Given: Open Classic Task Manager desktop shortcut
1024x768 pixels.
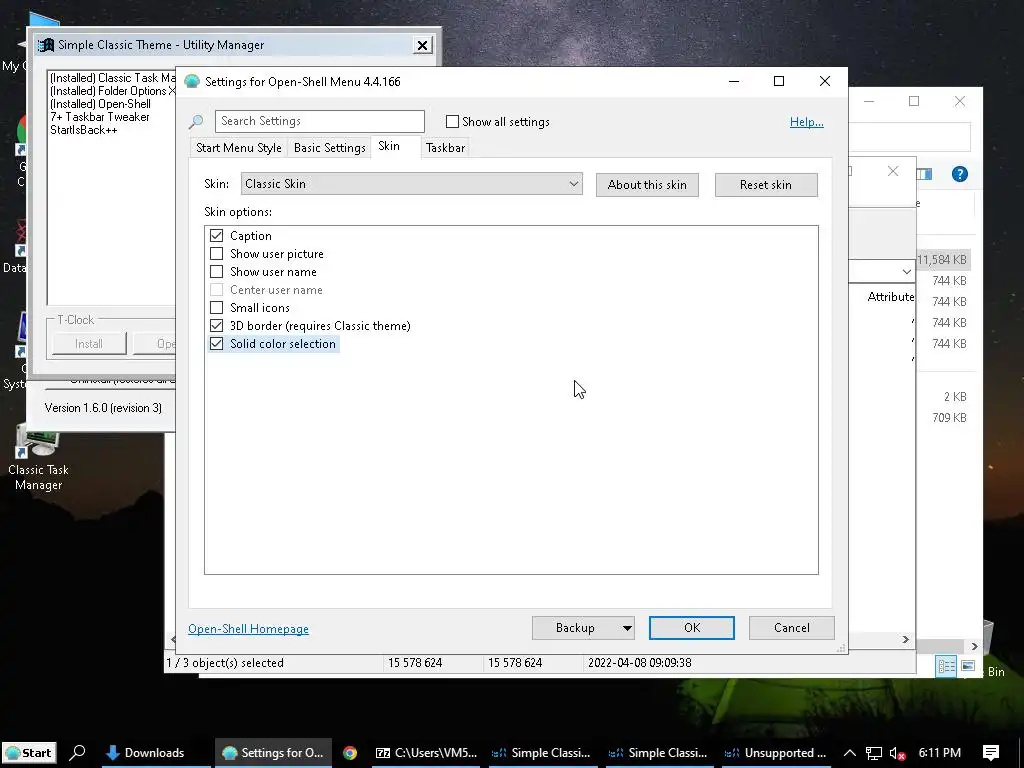Looking at the screenshot, I should click(x=38, y=457).
